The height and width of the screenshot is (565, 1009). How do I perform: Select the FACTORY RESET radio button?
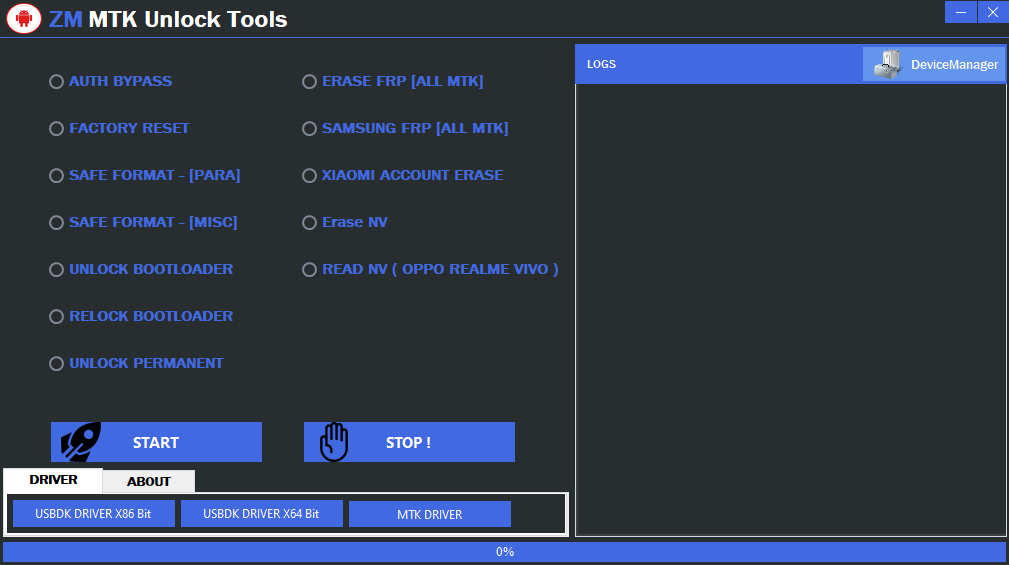(57, 129)
